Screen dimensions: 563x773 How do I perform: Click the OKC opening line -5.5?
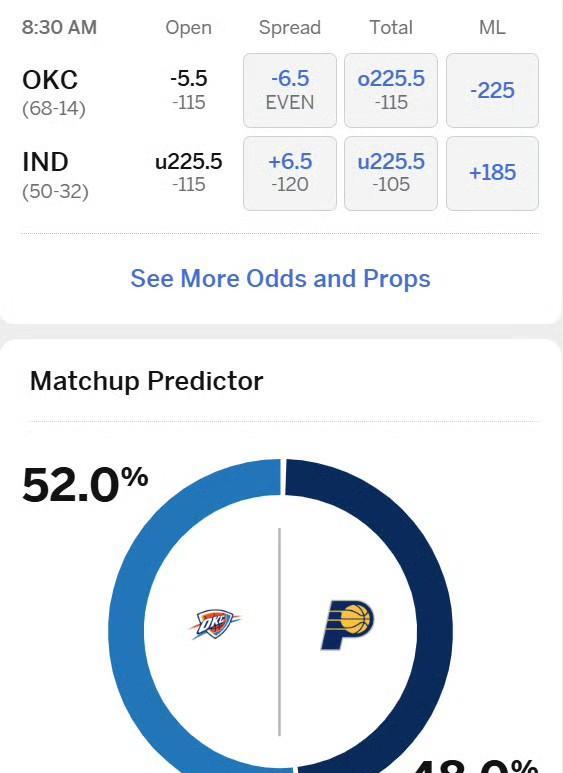(x=189, y=78)
